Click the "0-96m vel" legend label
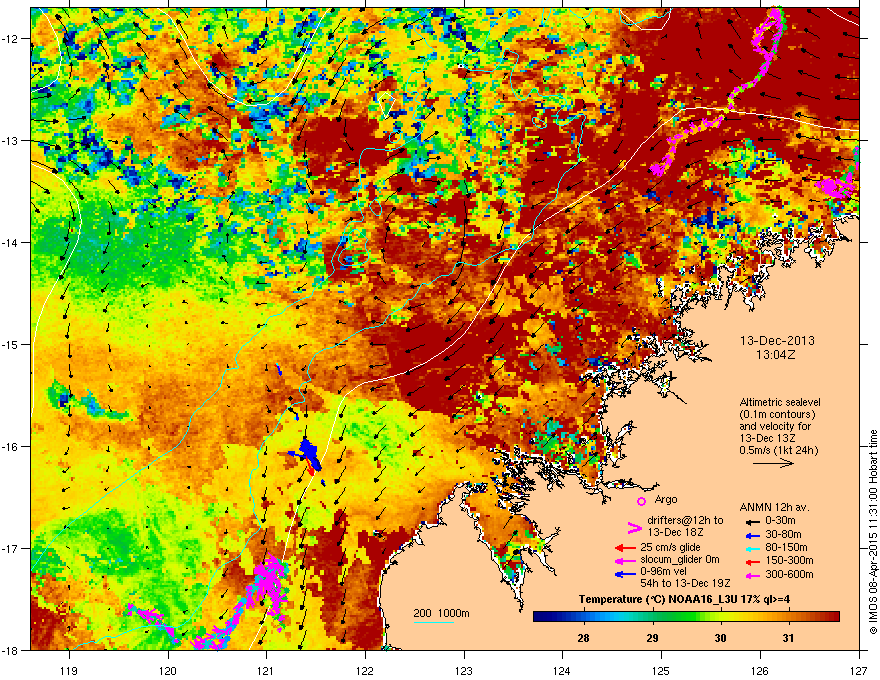 coord(662,572)
